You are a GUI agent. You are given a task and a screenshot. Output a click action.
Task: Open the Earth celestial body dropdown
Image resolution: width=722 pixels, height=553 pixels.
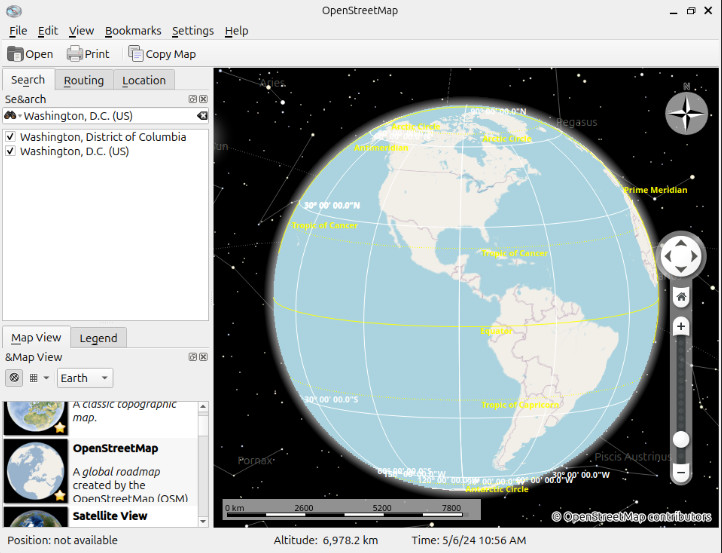(85, 378)
